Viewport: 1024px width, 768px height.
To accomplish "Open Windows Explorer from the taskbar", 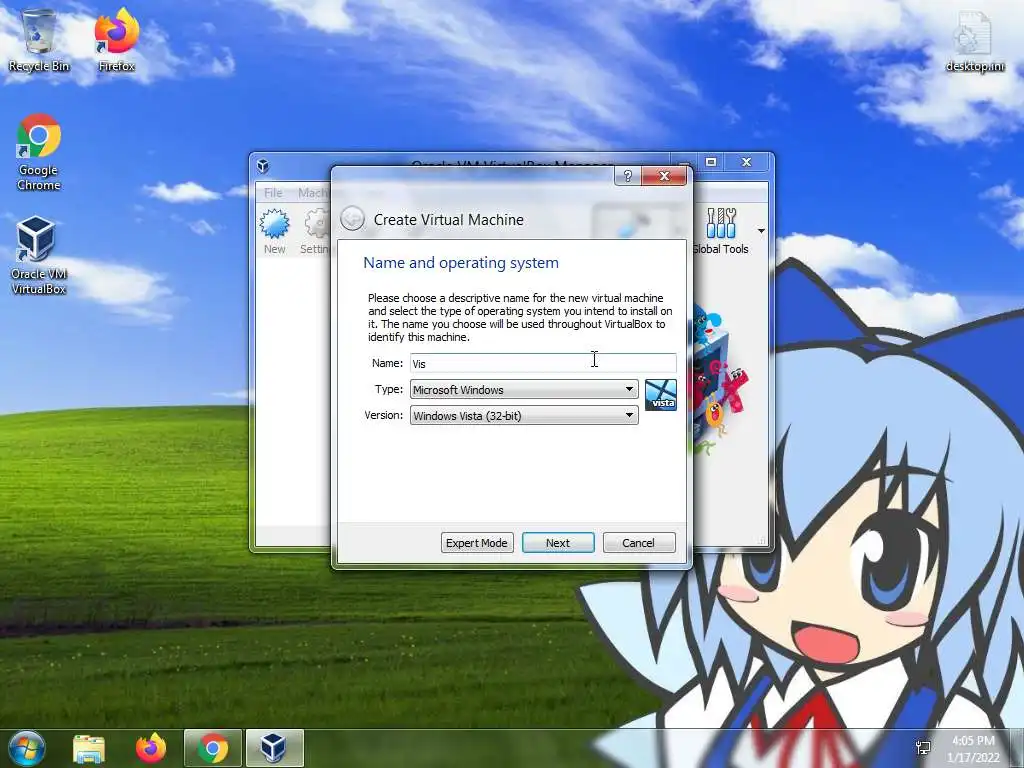I will 89,748.
